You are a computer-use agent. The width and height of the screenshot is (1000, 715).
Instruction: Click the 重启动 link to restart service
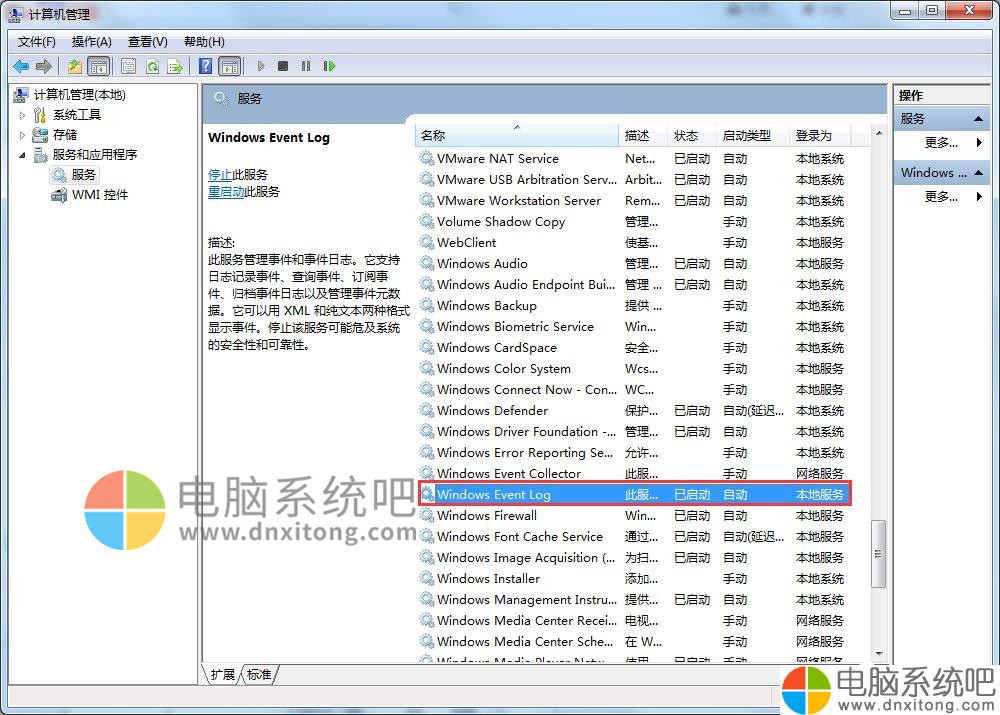coord(226,192)
